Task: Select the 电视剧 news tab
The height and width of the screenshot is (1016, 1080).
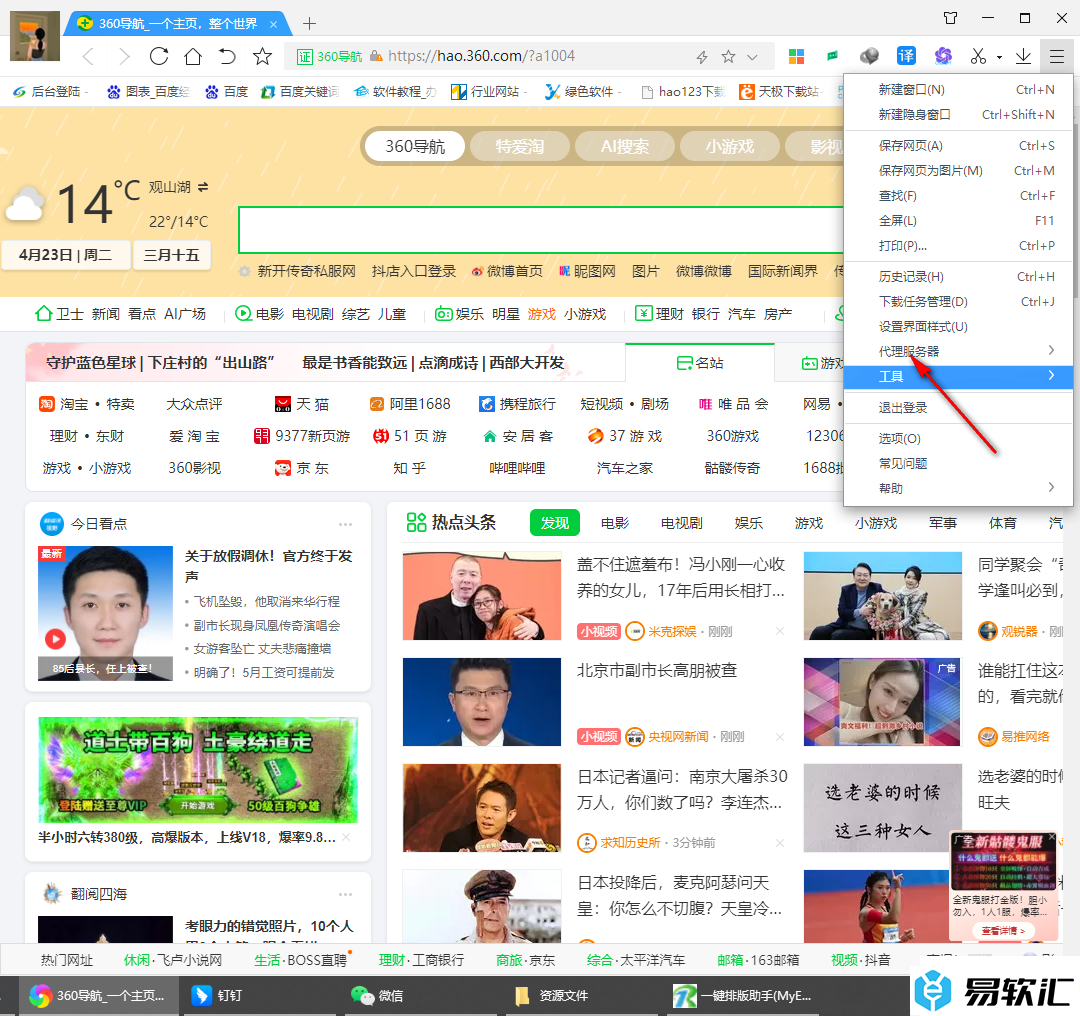Action: (682, 523)
